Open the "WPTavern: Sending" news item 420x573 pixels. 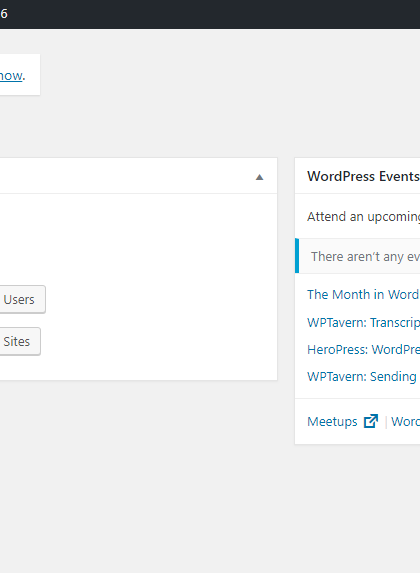[362, 376]
